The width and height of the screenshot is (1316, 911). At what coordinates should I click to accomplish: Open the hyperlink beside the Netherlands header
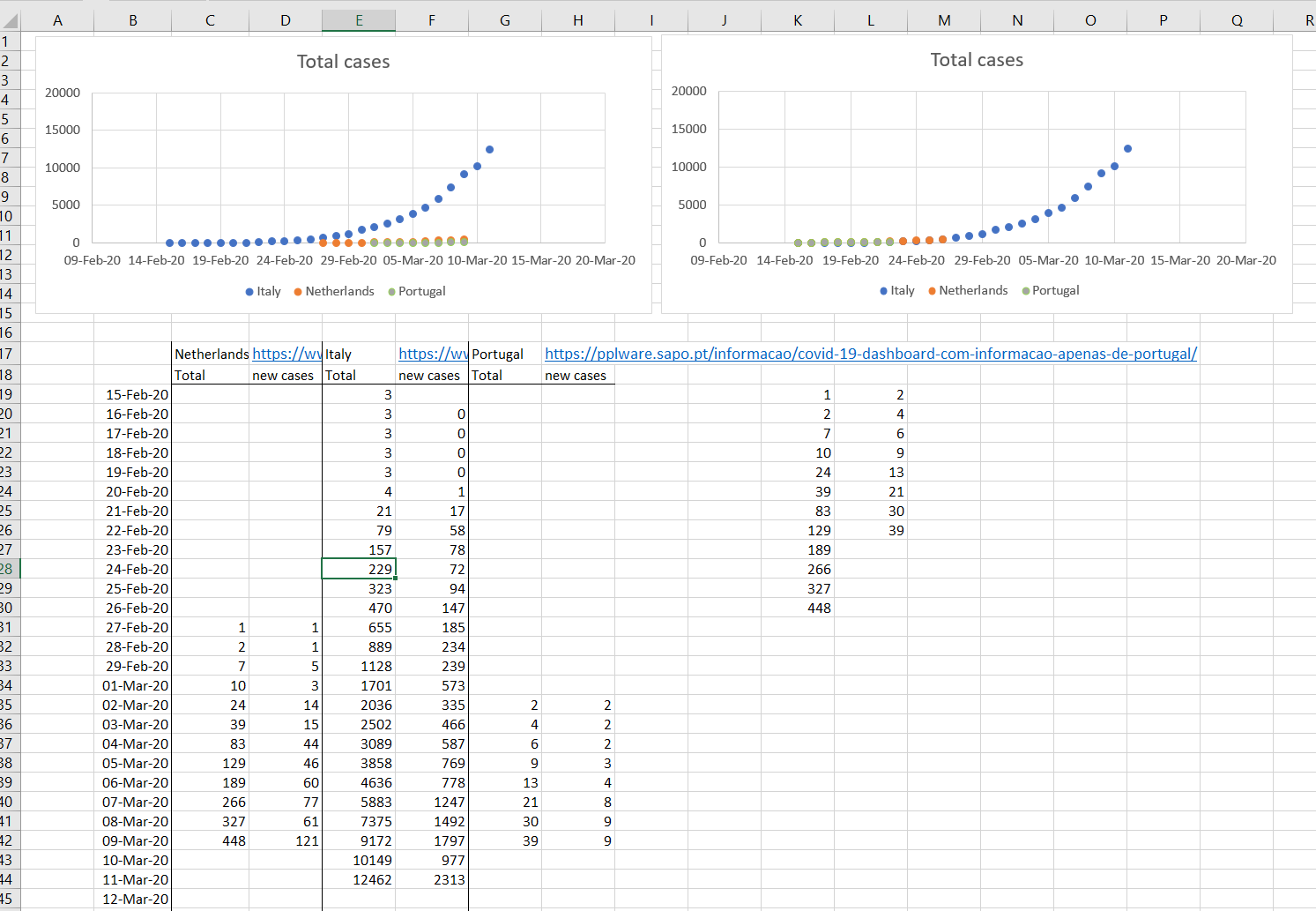(286, 355)
